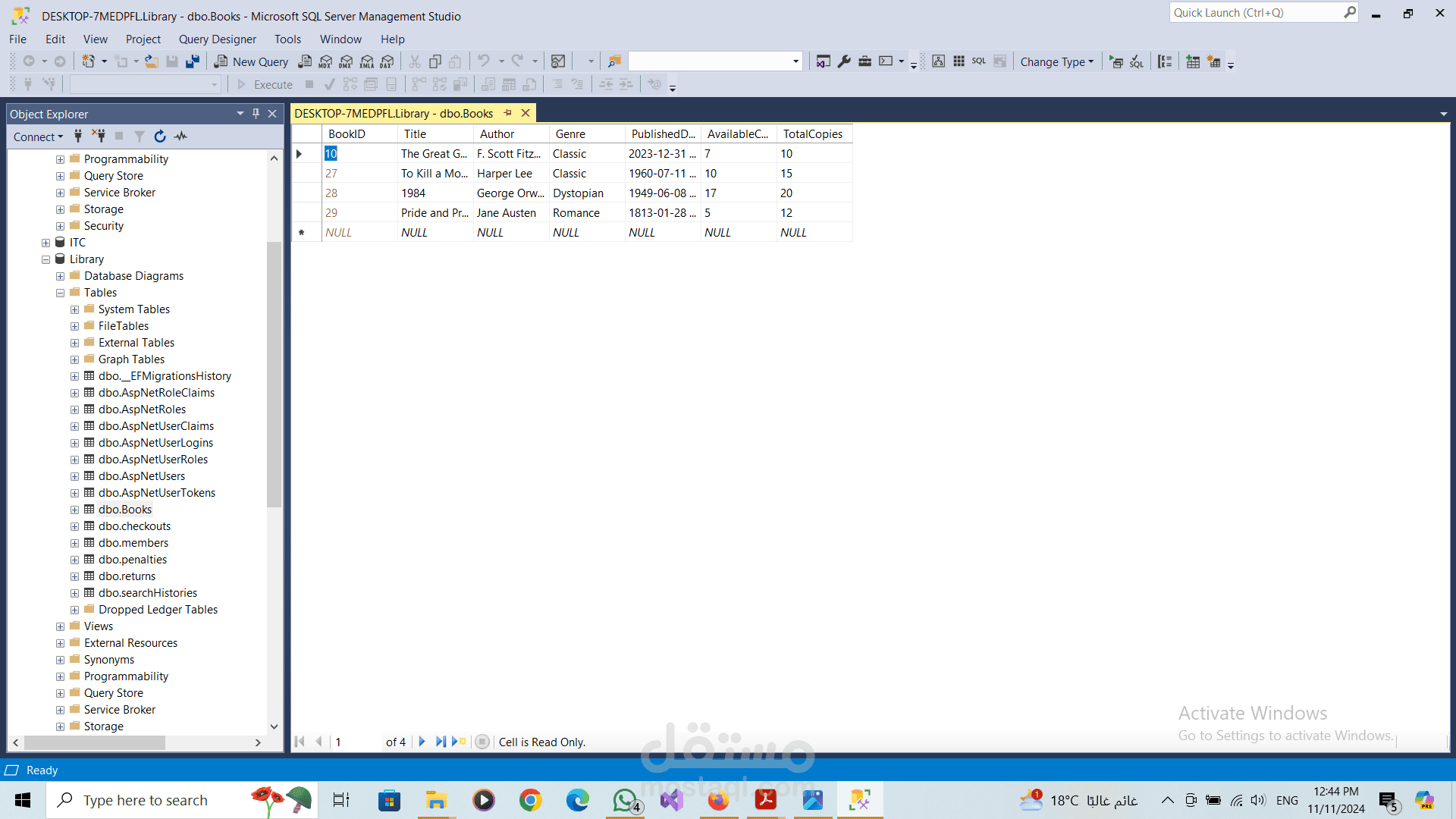The width and height of the screenshot is (1456, 819).
Task: Expand the System Tables folder
Action: click(74, 309)
